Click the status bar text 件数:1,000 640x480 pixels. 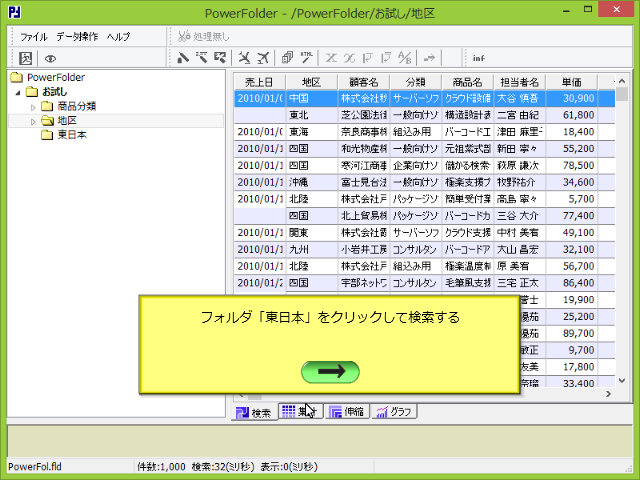(x=161, y=467)
